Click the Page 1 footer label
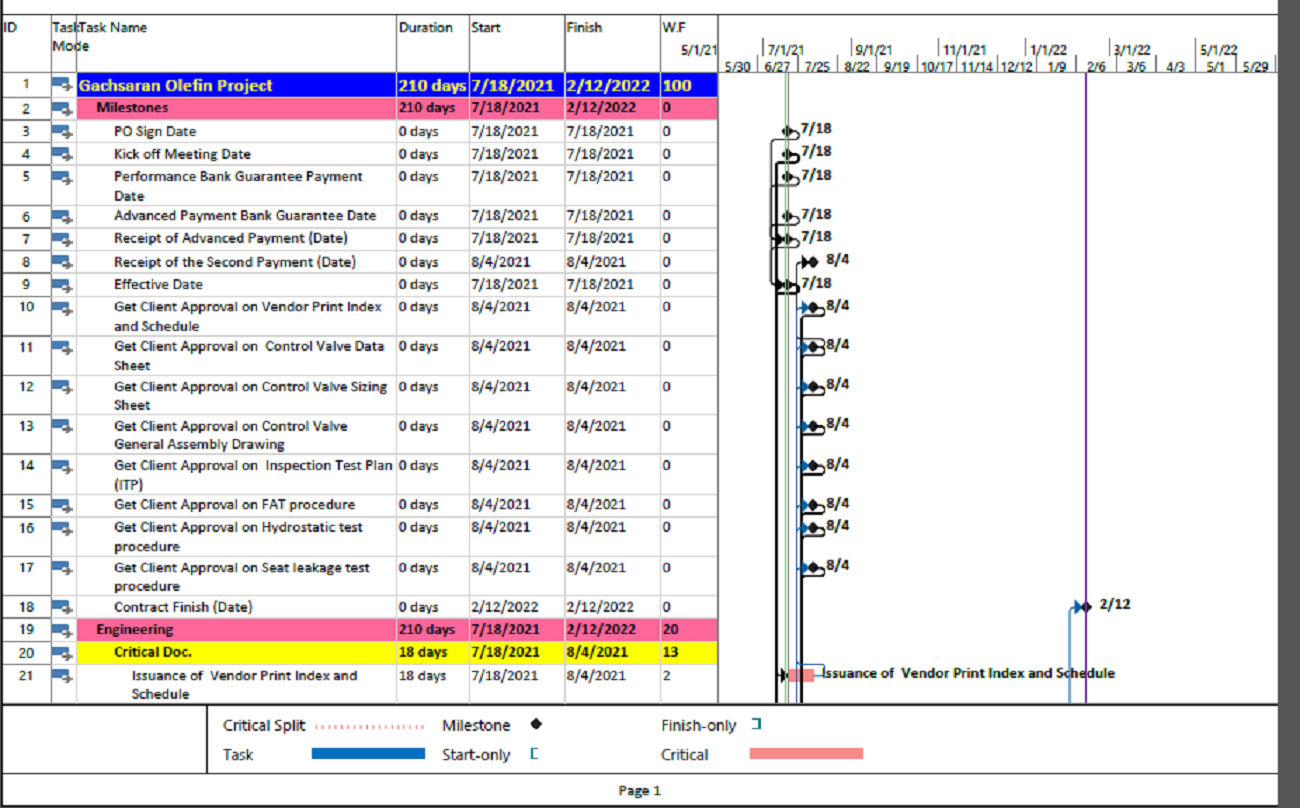Viewport: 1300px width, 808px height. [x=639, y=790]
